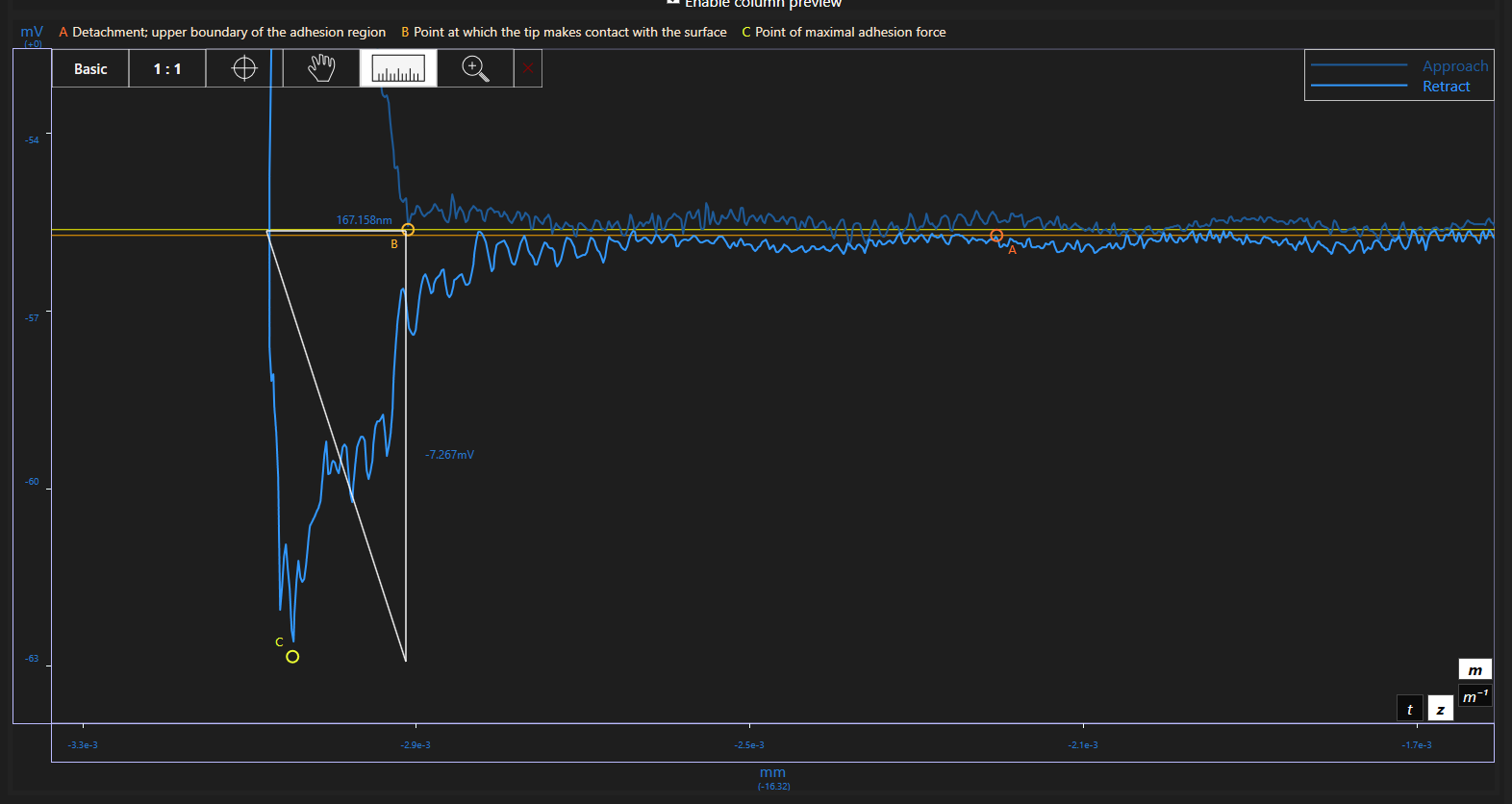1512x804 pixels.
Task: Click y-axis tick label -54
Action: 32,140
